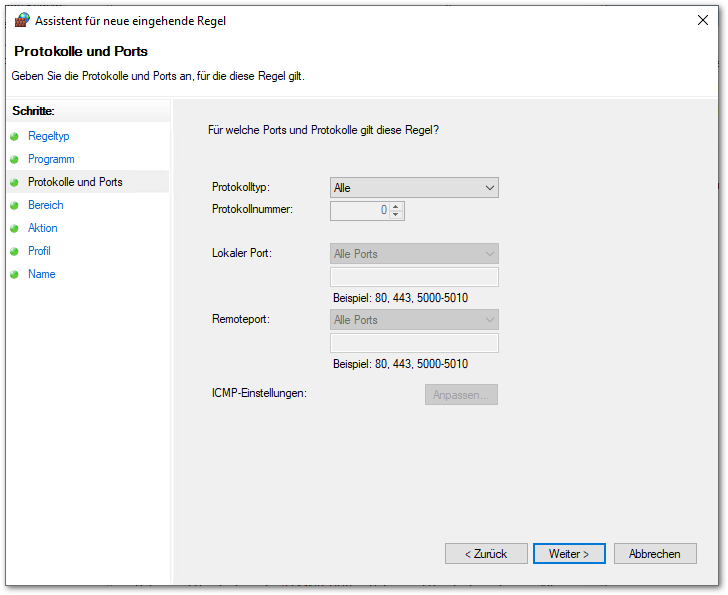
Task: Decrease the Protokollnummer with the down arrow
Action: pos(397,215)
